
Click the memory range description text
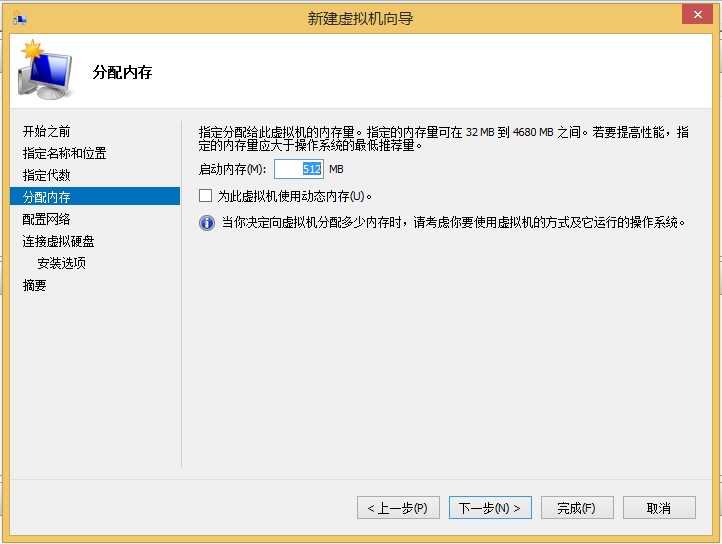pyautogui.click(x=444, y=139)
